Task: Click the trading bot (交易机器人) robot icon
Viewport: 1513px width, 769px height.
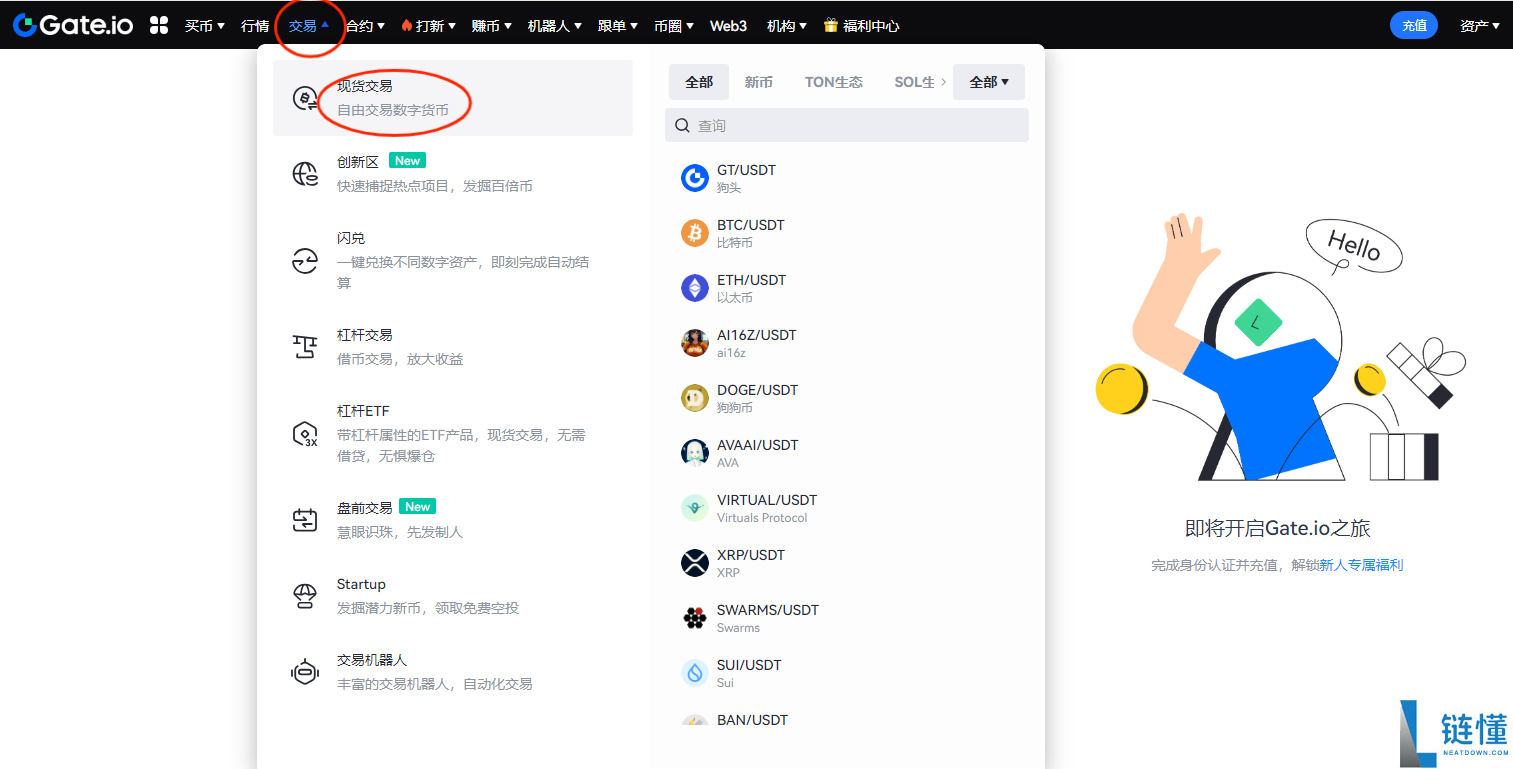Action: click(305, 672)
